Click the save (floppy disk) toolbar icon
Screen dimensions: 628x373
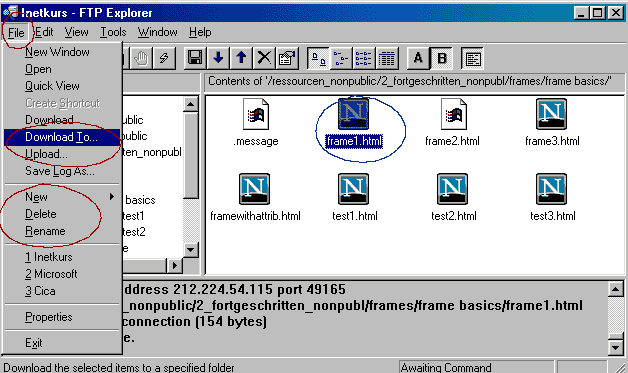pos(195,58)
